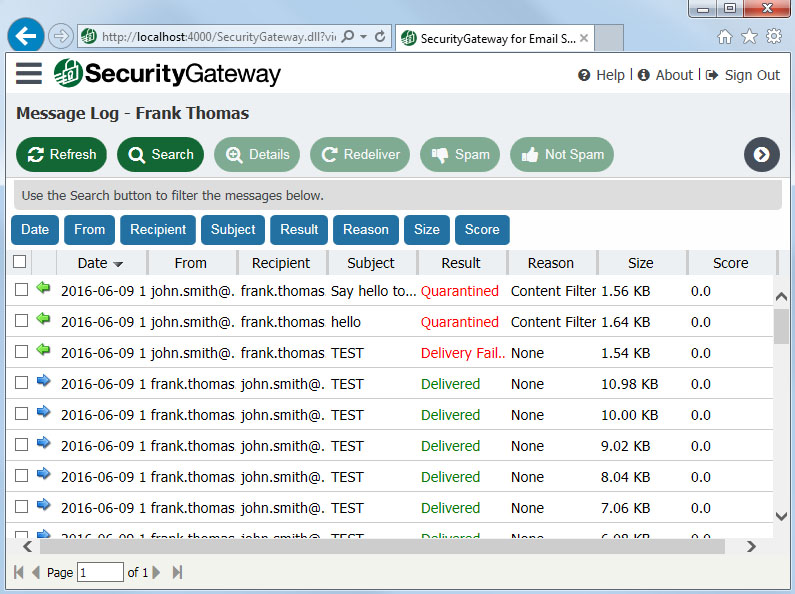Image resolution: width=795 pixels, height=594 pixels.
Task: Check the 9.02 KB delivered message
Action: click(21, 444)
